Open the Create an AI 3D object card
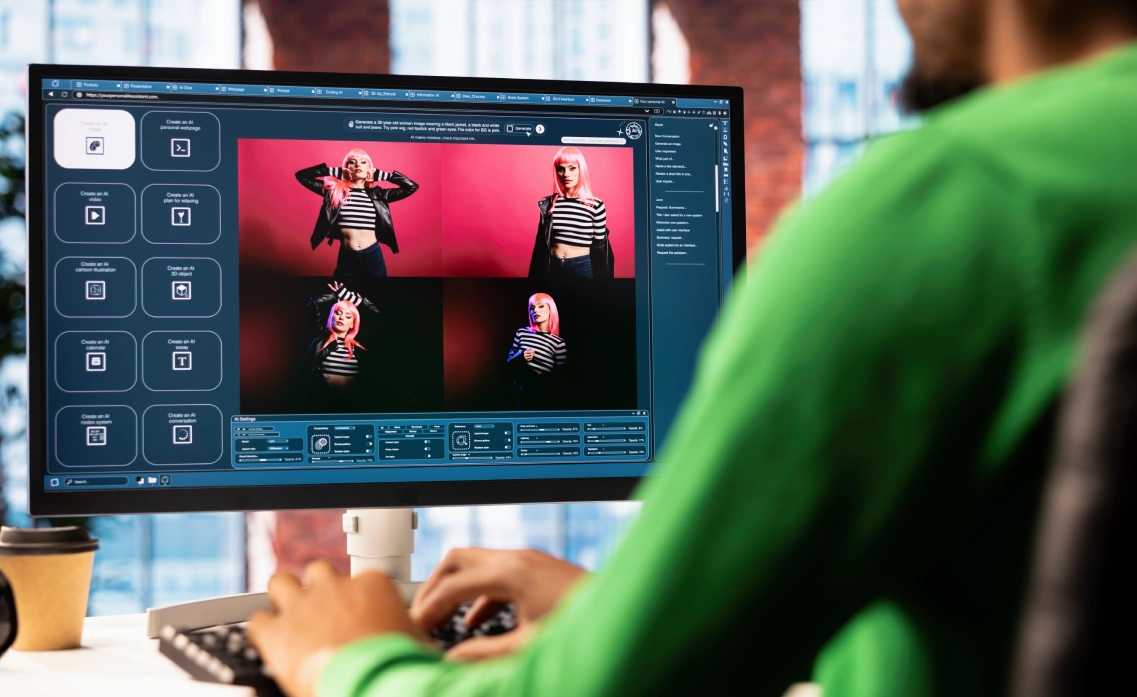 [181, 287]
